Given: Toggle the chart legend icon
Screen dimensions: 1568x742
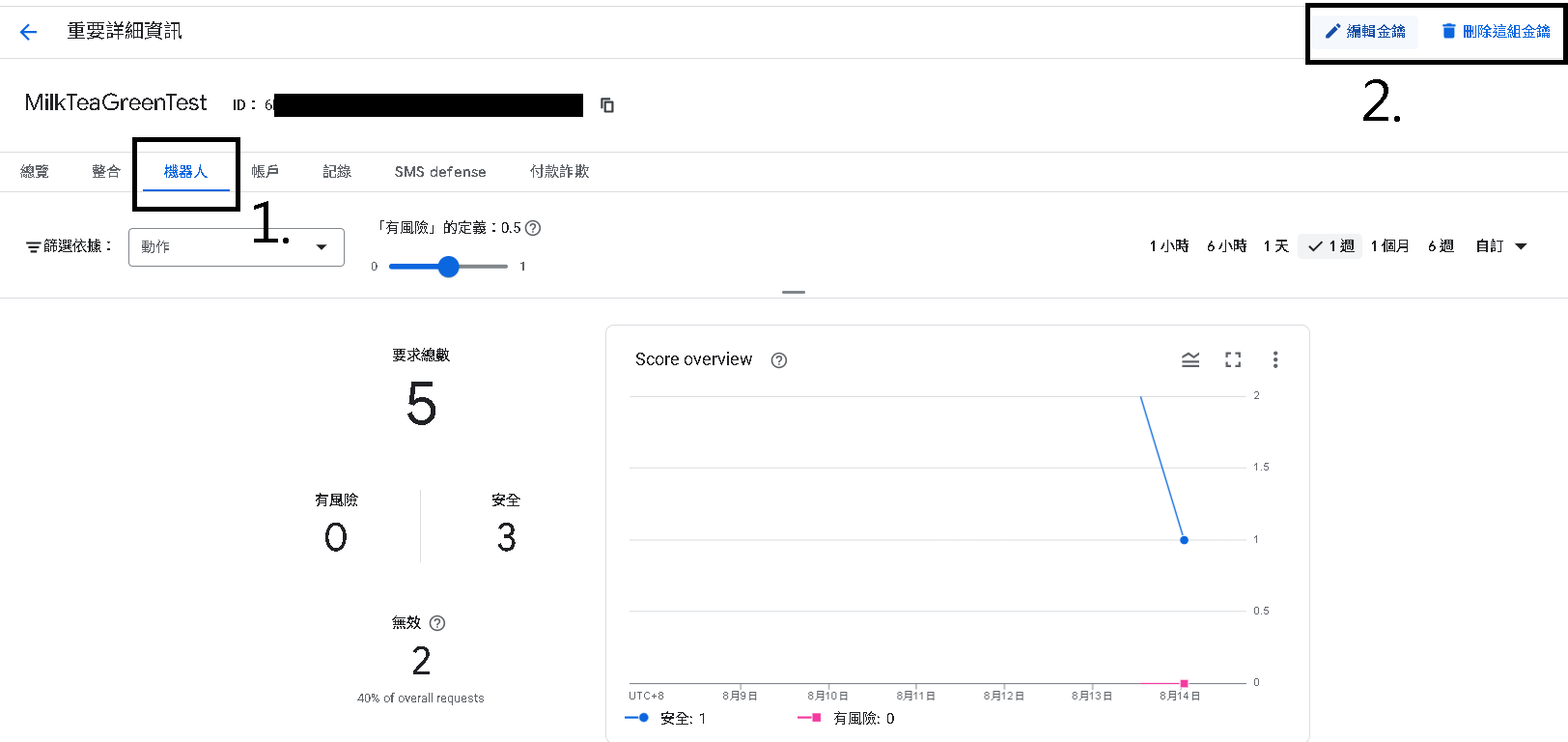Looking at the screenshot, I should point(1190,359).
